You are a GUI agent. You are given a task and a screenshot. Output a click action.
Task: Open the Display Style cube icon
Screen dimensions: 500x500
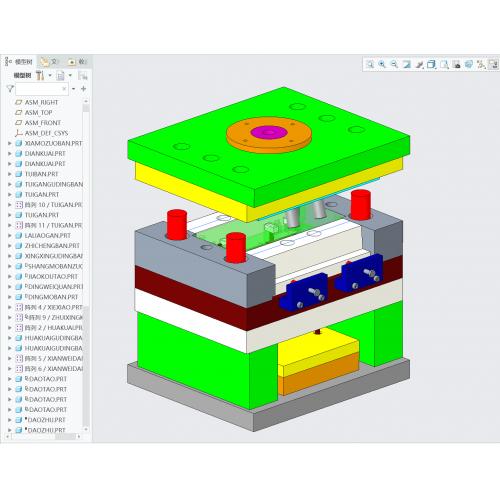point(431,64)
